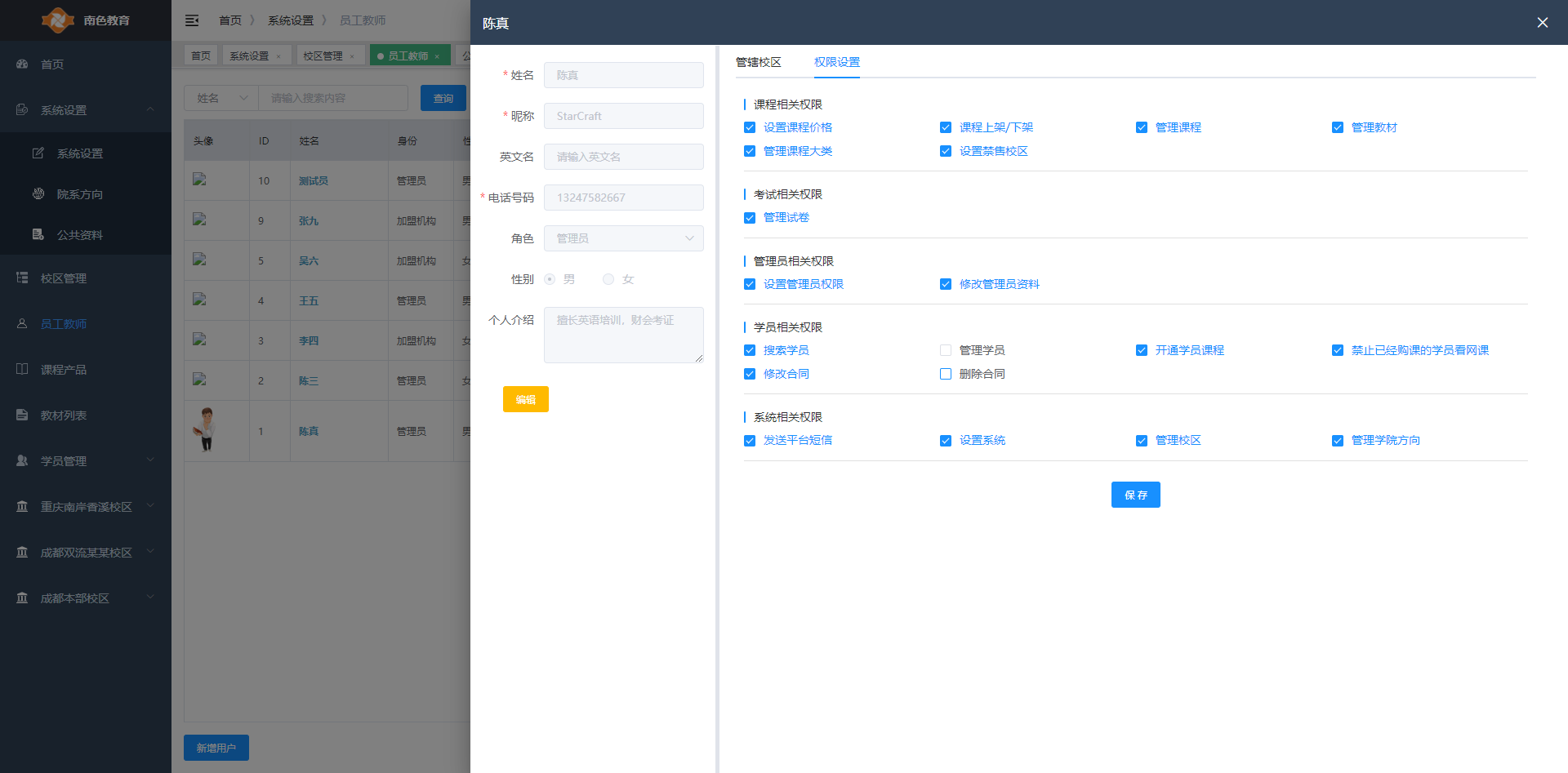Image resolution: width=1568 pixels, height=773 pixels.
Task: Check the 删除合同 permission checkbox
Action: (x=946, y=374)
